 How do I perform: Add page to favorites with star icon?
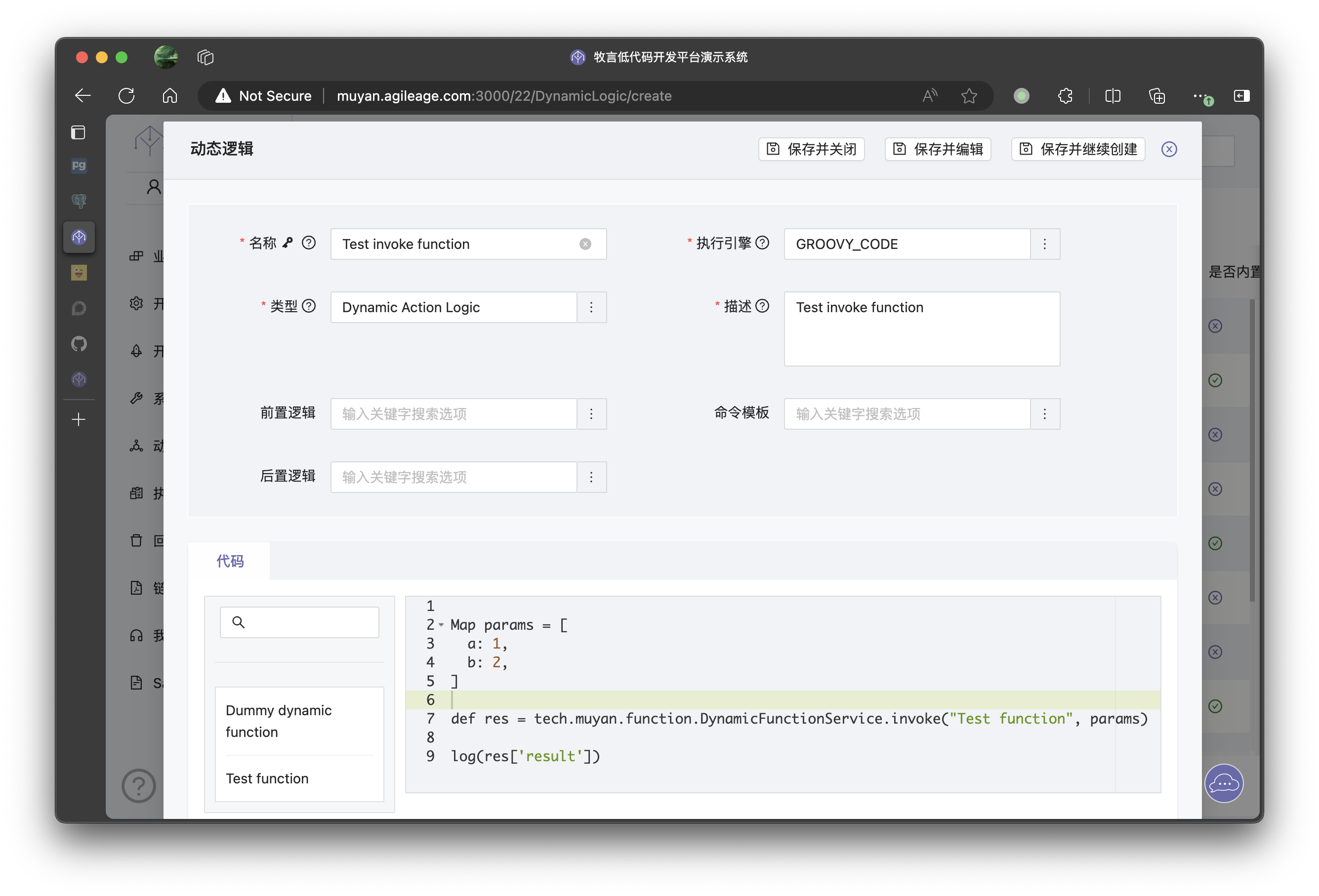[x=969, y=96]
